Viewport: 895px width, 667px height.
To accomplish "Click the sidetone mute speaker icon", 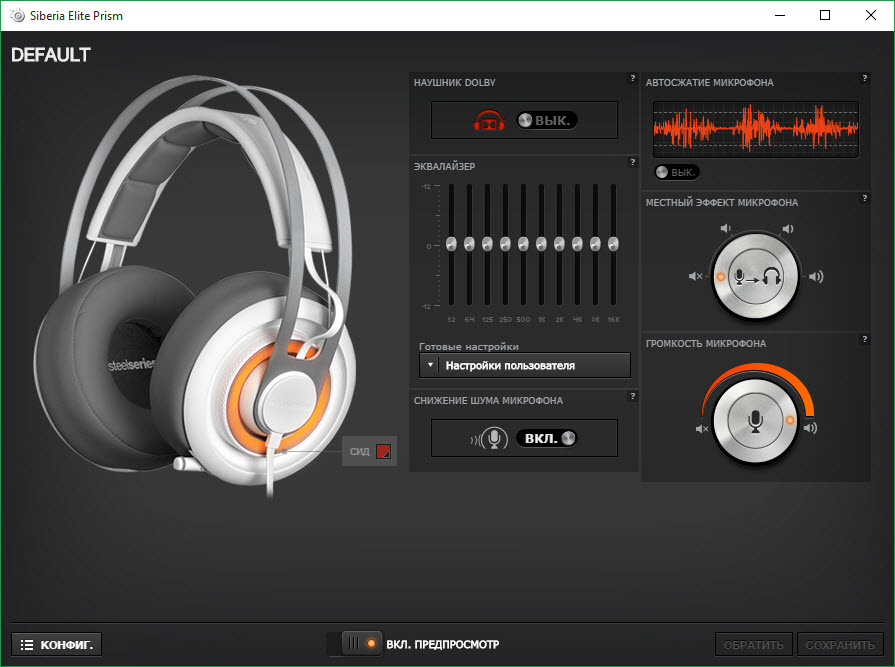I will (x=695, y=276).
